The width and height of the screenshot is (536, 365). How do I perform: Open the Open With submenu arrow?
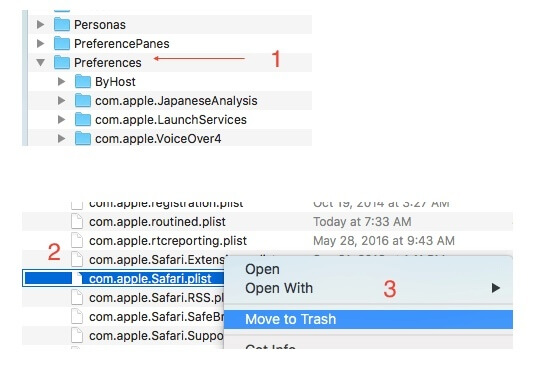pos(496,288)
